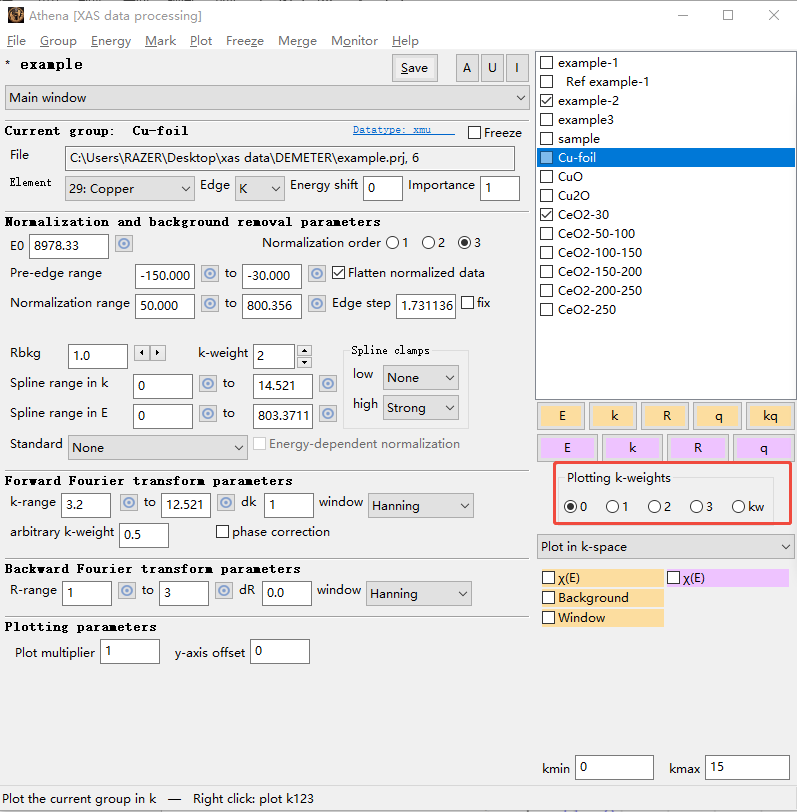Click the Datatype: xmu link
The width and height of the screenshot is (797, 812).
pos(397,131)
